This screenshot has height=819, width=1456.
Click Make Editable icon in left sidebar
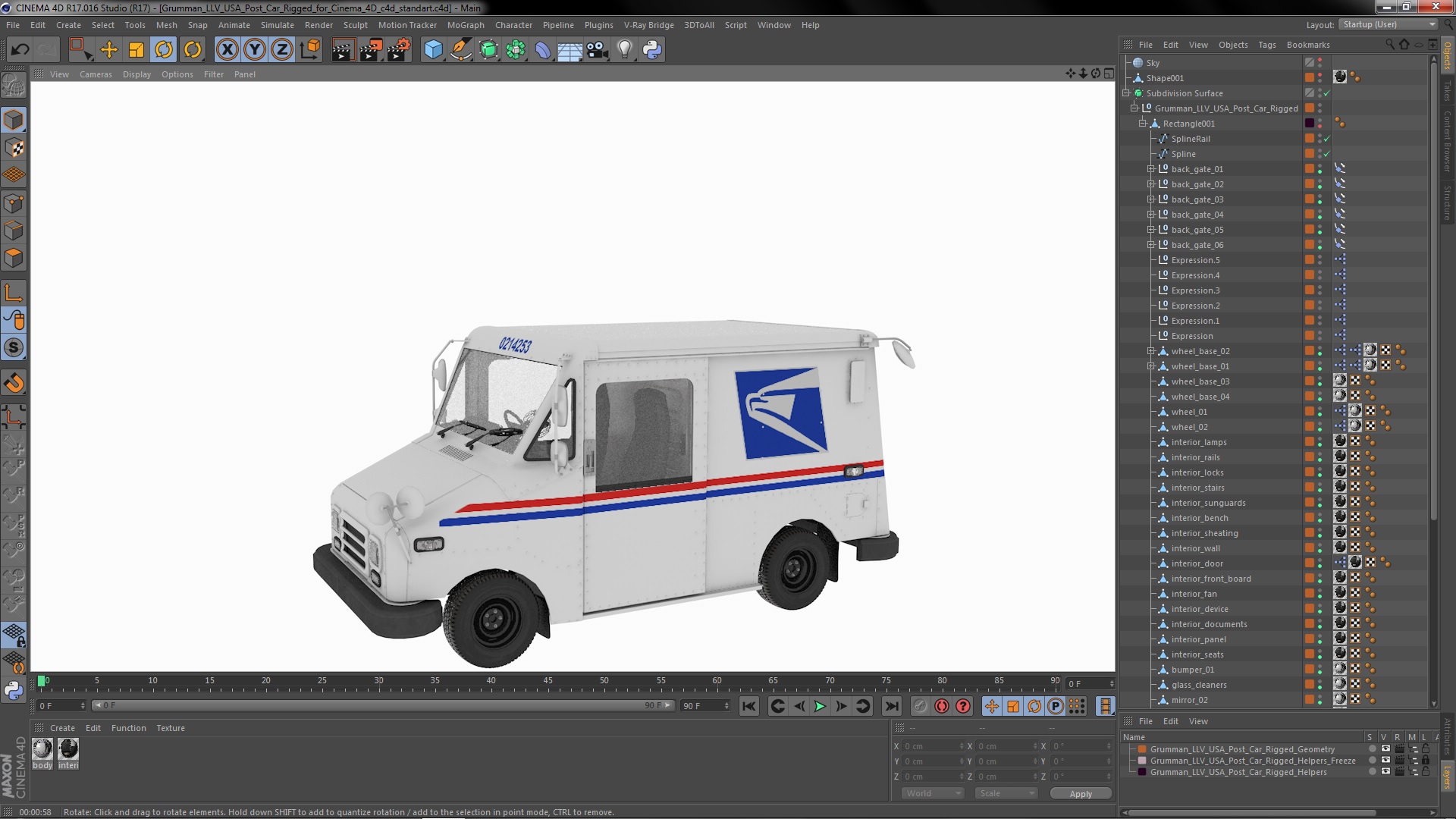click(14, 85)
